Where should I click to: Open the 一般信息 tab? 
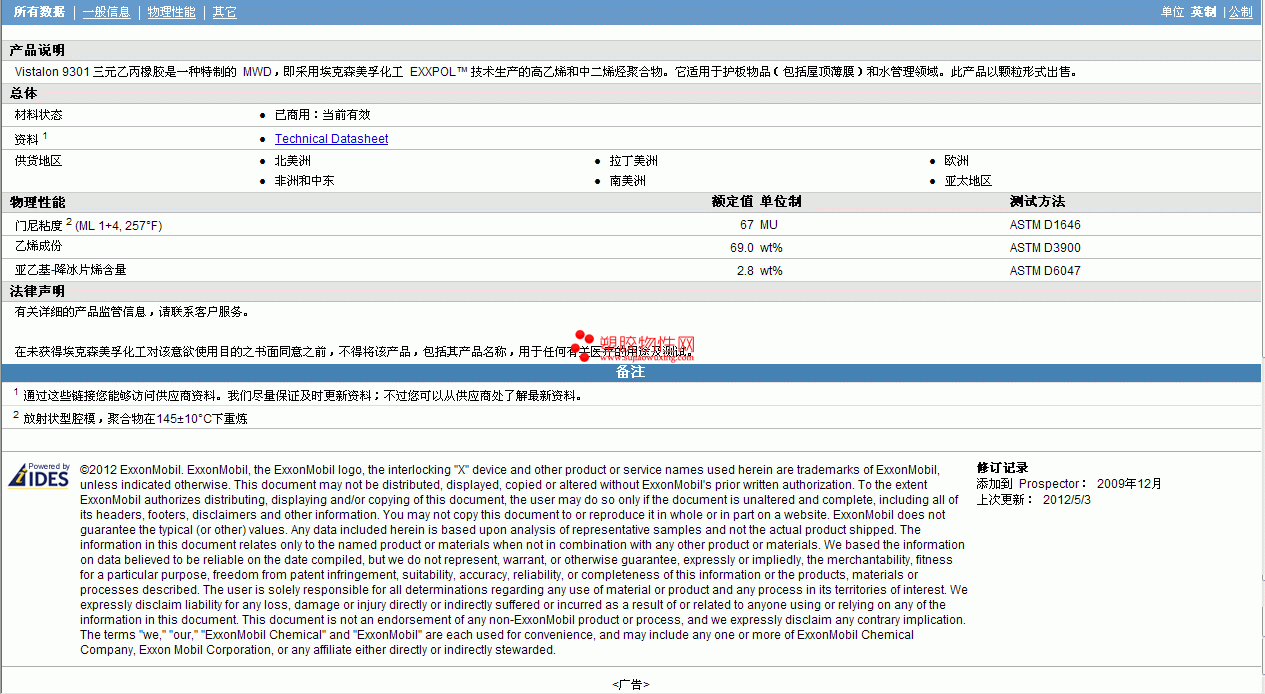(107, 12)
